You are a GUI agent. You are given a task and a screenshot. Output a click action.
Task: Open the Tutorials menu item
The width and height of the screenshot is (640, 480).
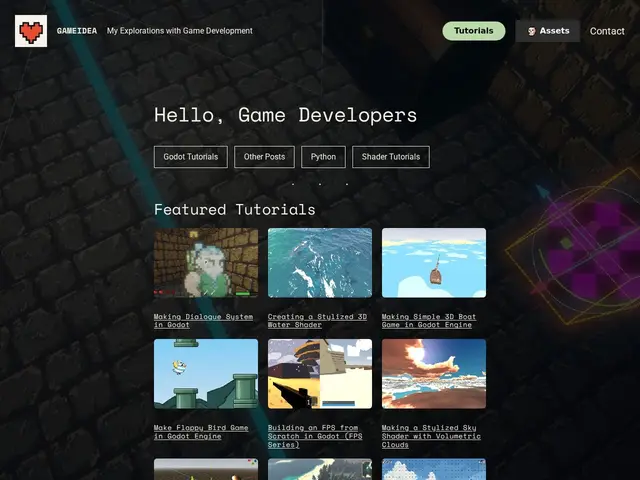point(474,31)
